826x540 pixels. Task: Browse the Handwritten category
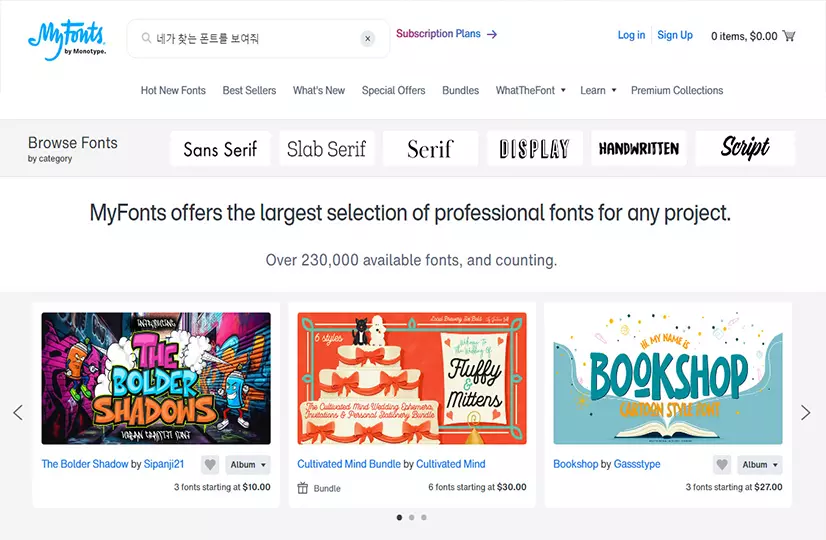639,149
